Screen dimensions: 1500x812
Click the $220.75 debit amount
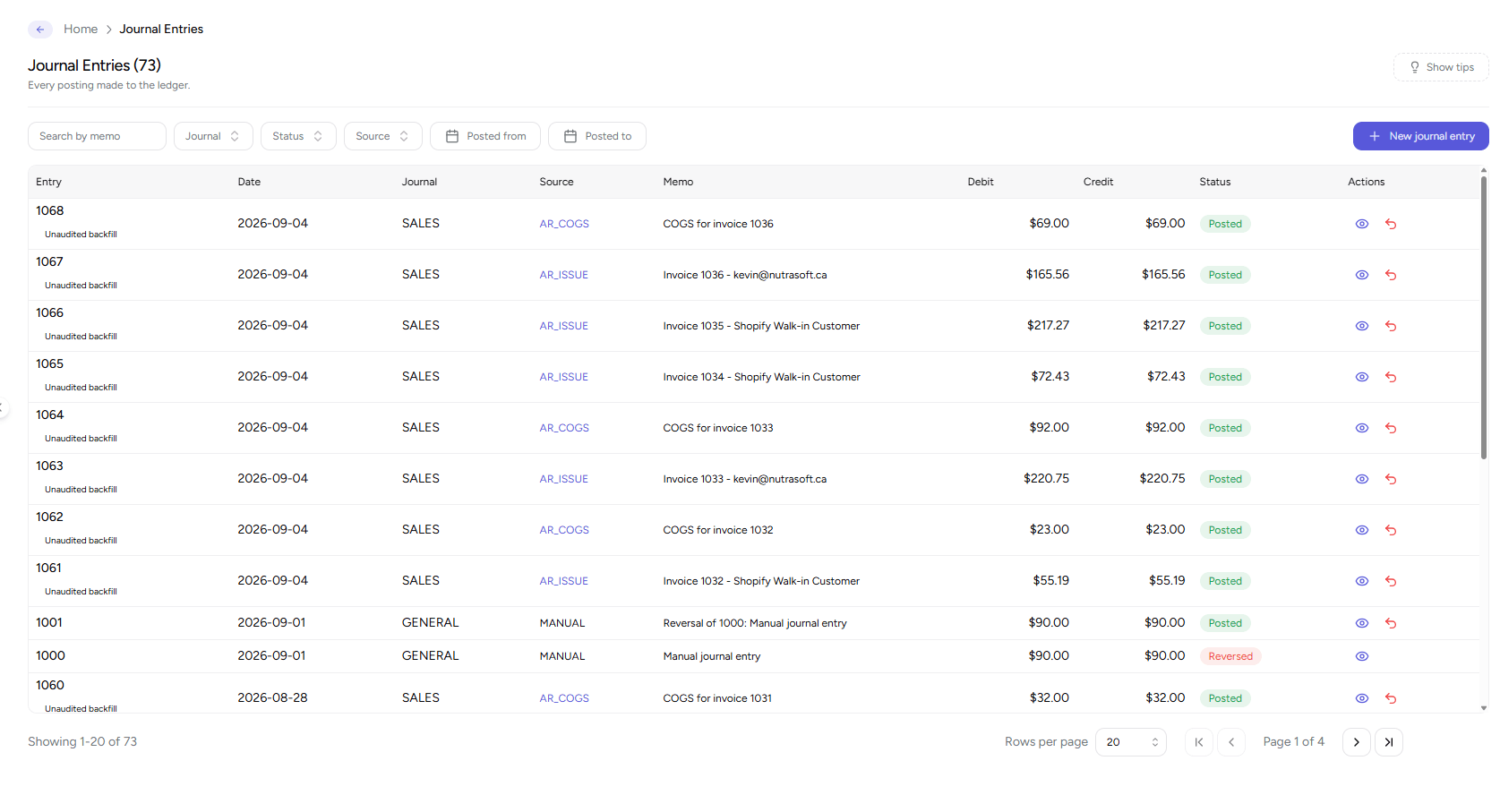(x=1046, y=479)
